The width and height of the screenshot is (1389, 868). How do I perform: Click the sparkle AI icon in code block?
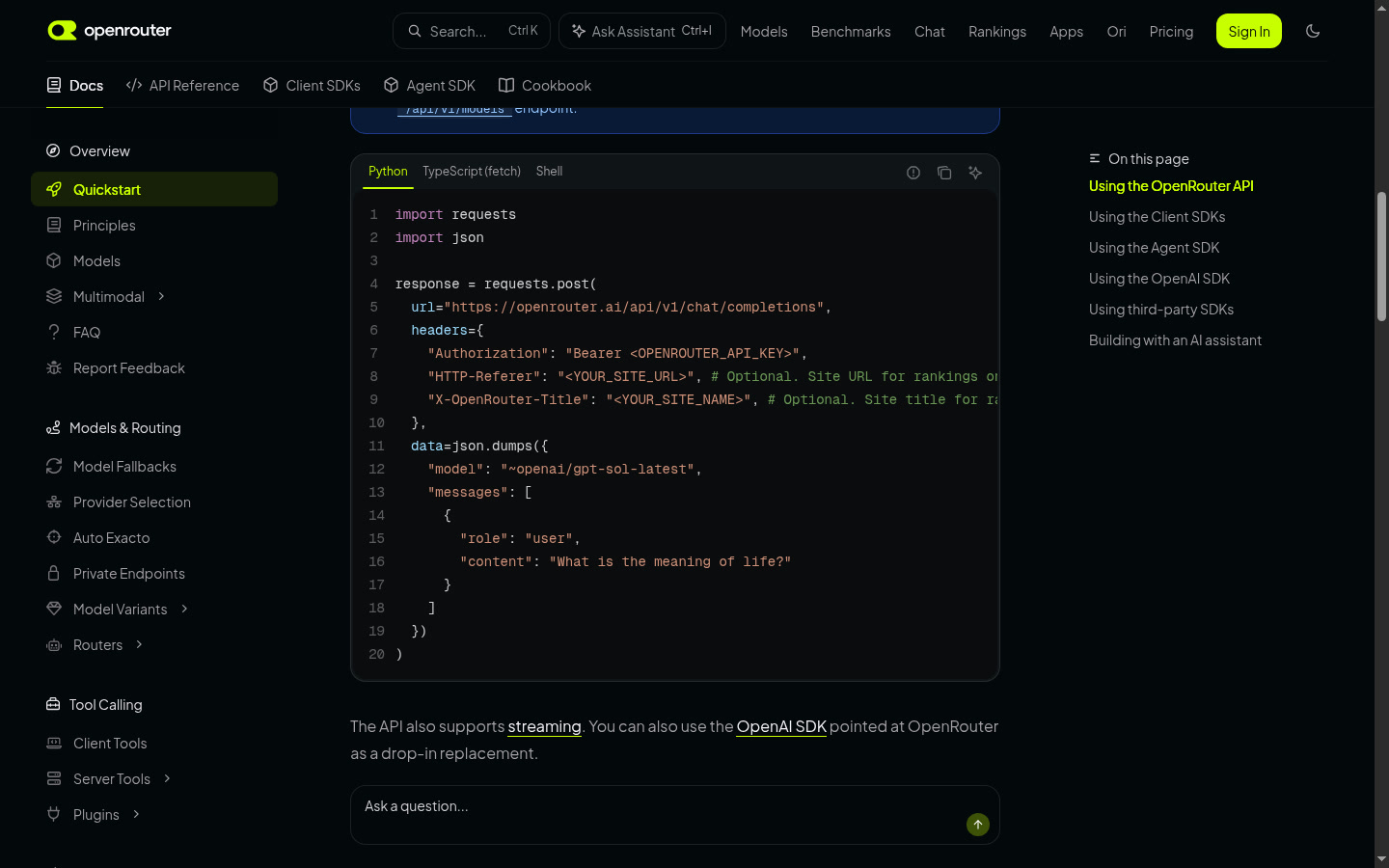coord(975,173)
